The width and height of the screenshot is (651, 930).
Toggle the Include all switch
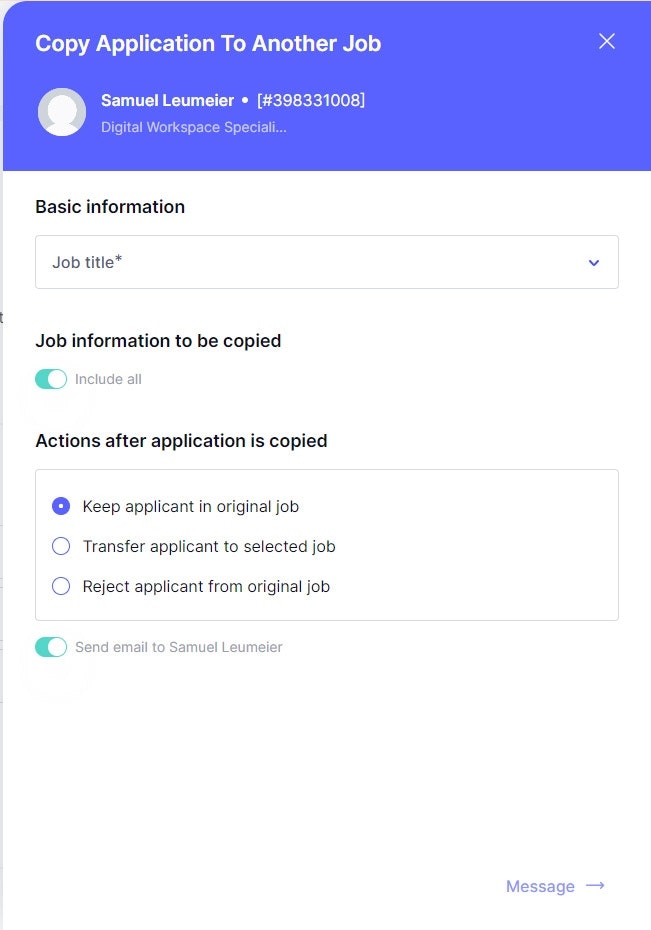tap(51, 379)
